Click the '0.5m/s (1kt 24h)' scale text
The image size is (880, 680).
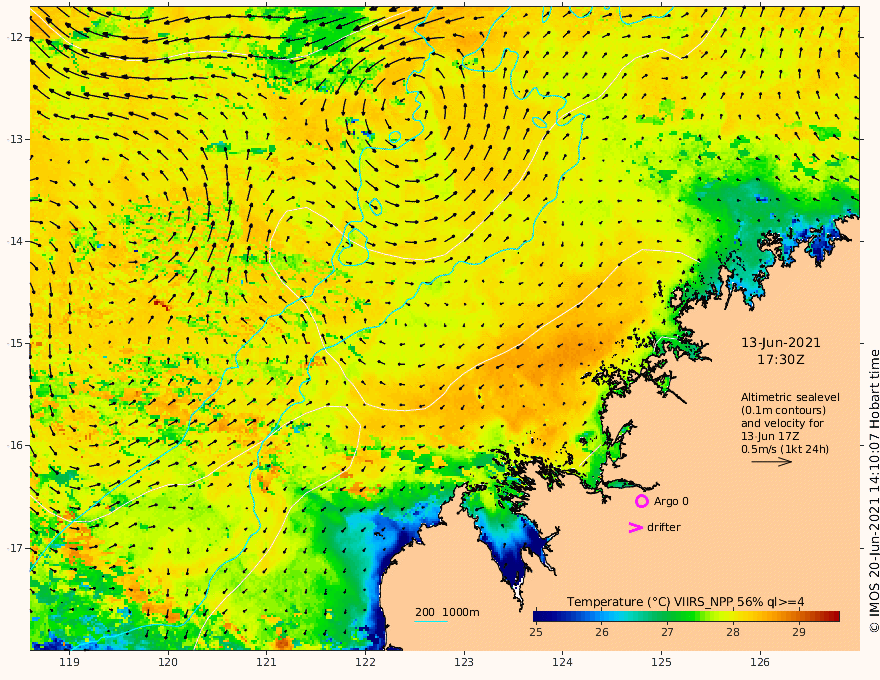pyautogui.click(x=785, y=449)
